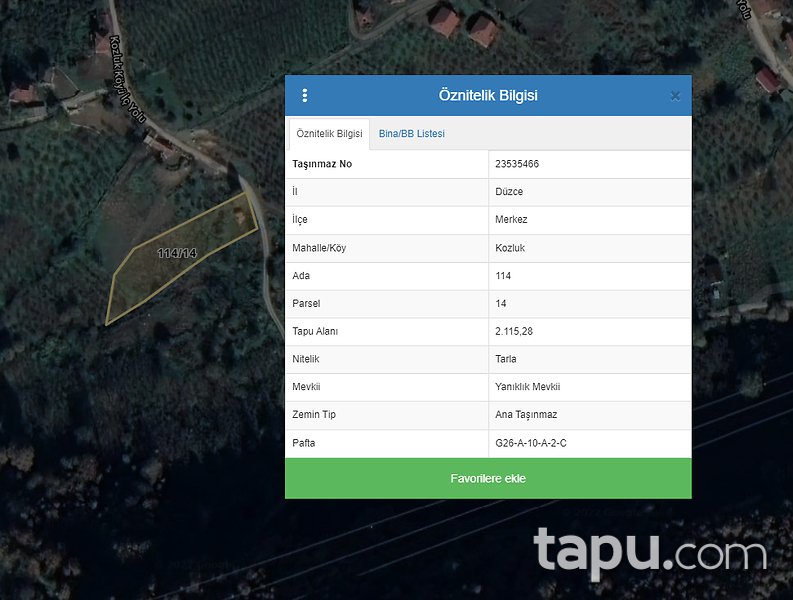793x600 pixels.
Task: Switch to the Bina/BB Listesi tab
Action: point(411,134)
